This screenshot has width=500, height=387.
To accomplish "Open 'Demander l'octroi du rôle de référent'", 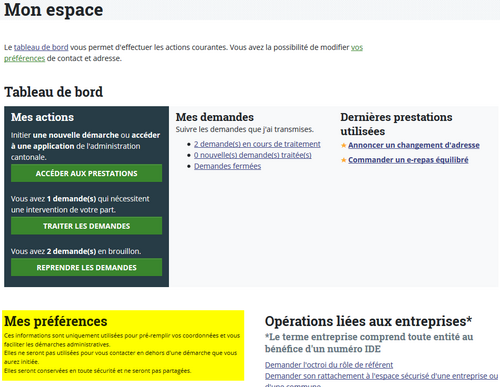I will point(329,365).
